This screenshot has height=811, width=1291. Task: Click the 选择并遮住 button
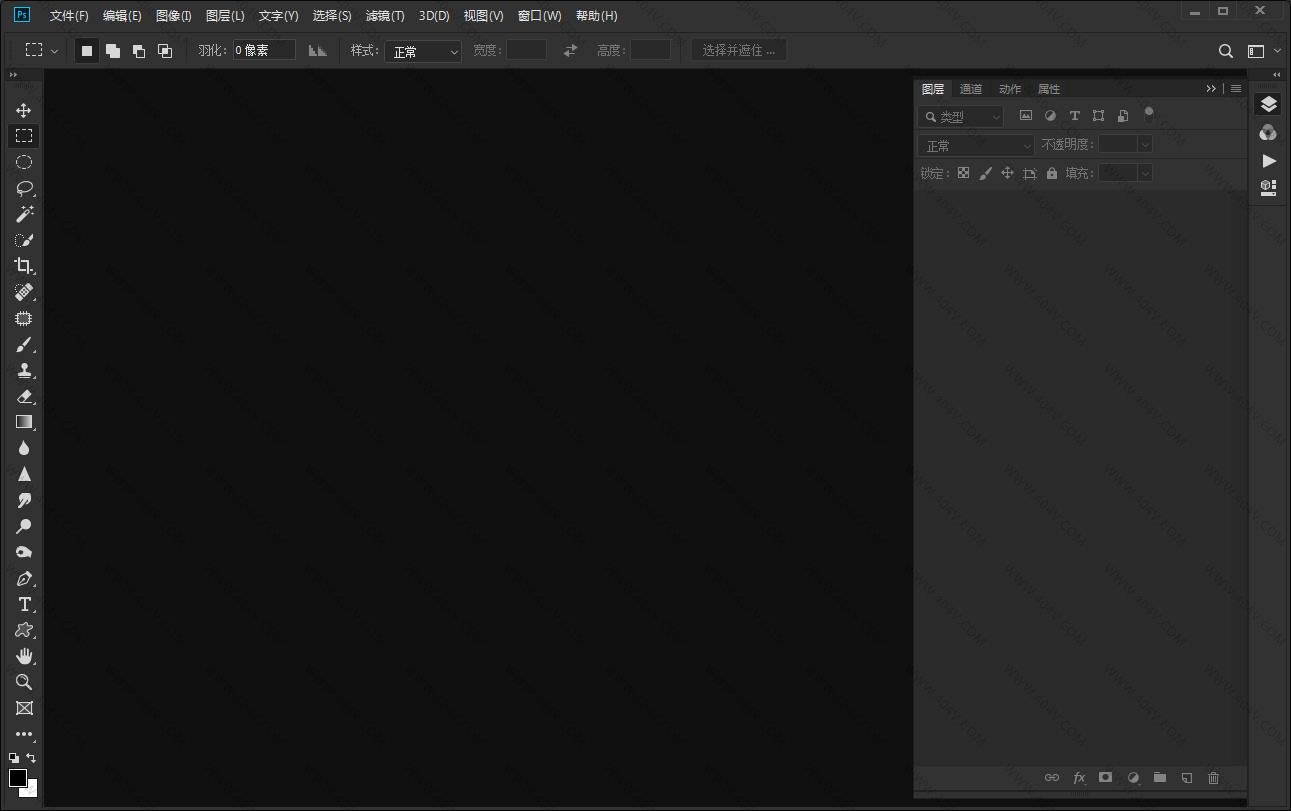pos(739,50)
